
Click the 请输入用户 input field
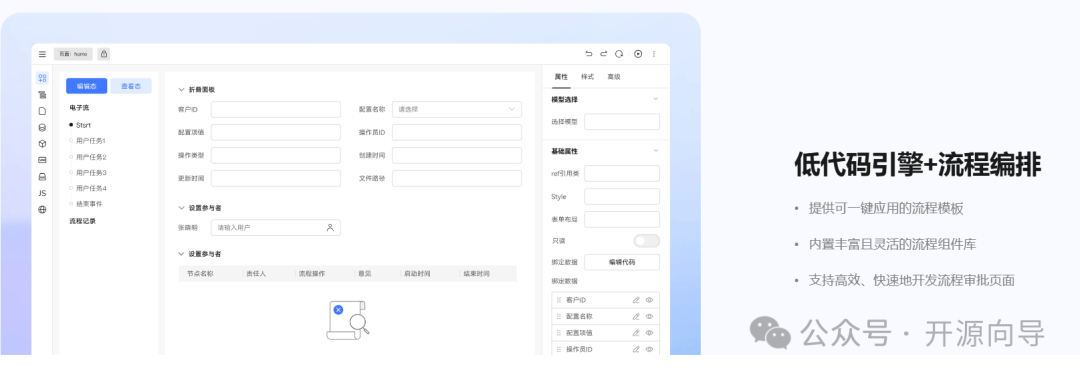tap(276, 227)
